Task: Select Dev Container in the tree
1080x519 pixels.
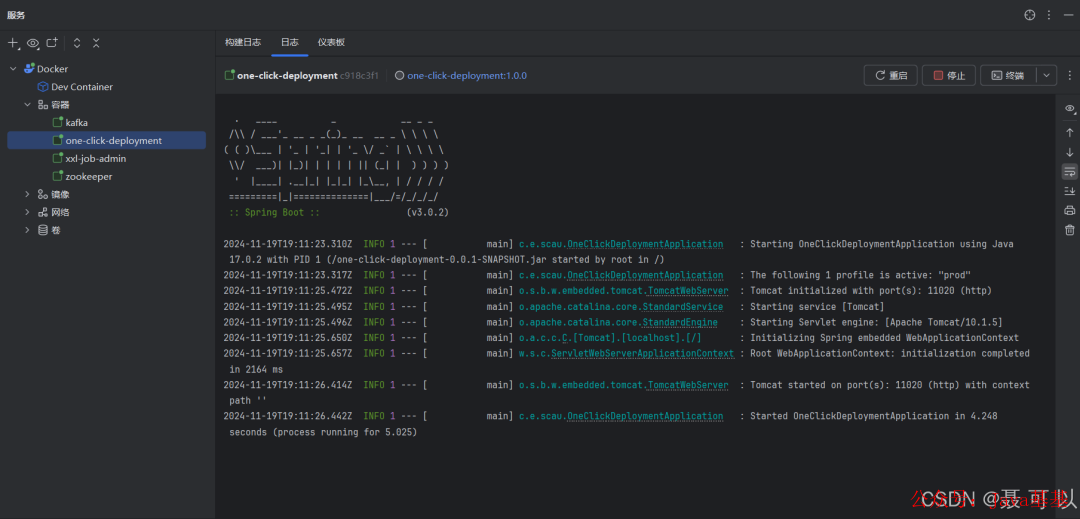Action: point(82,87)
